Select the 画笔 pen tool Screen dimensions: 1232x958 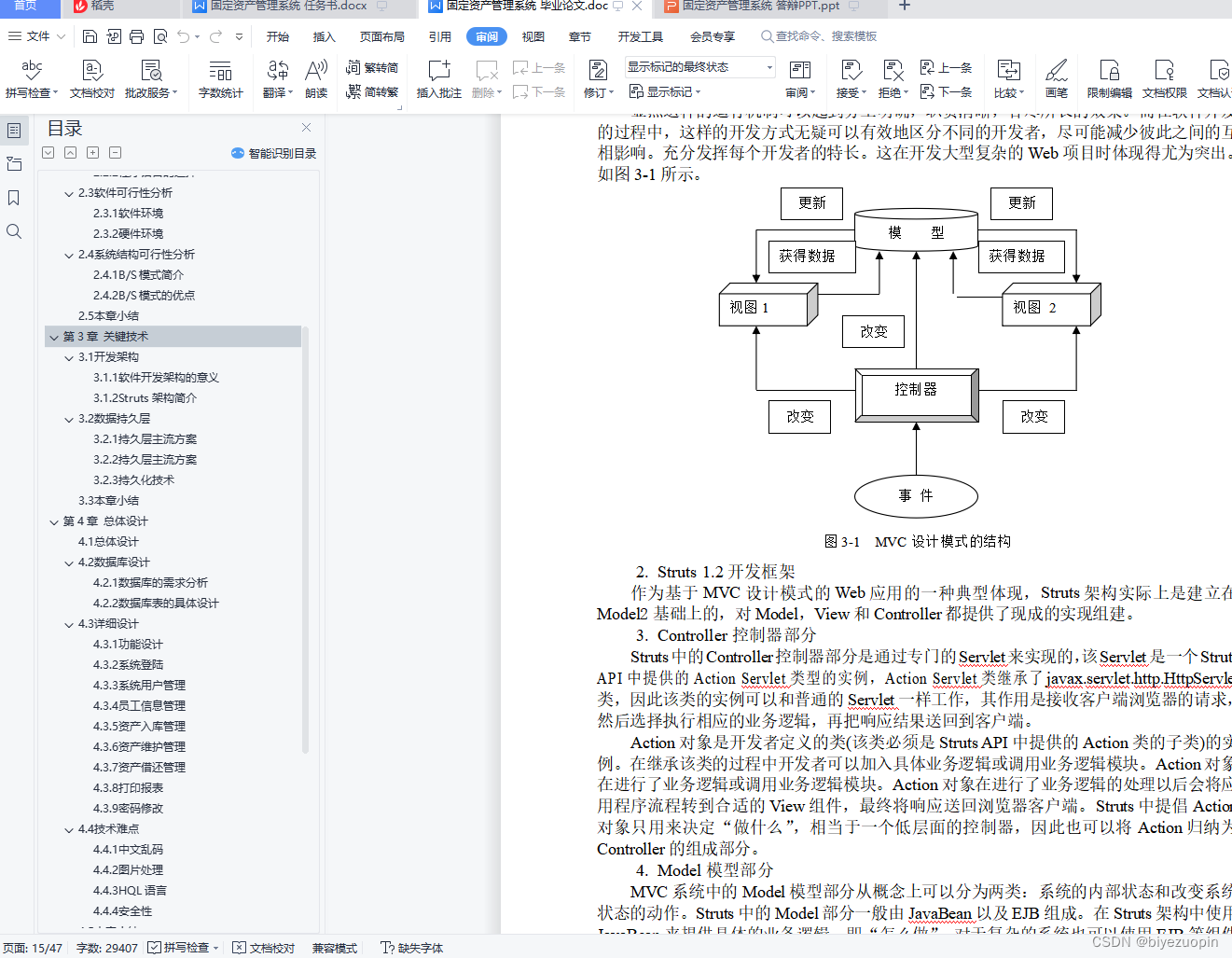point(1056,78)
